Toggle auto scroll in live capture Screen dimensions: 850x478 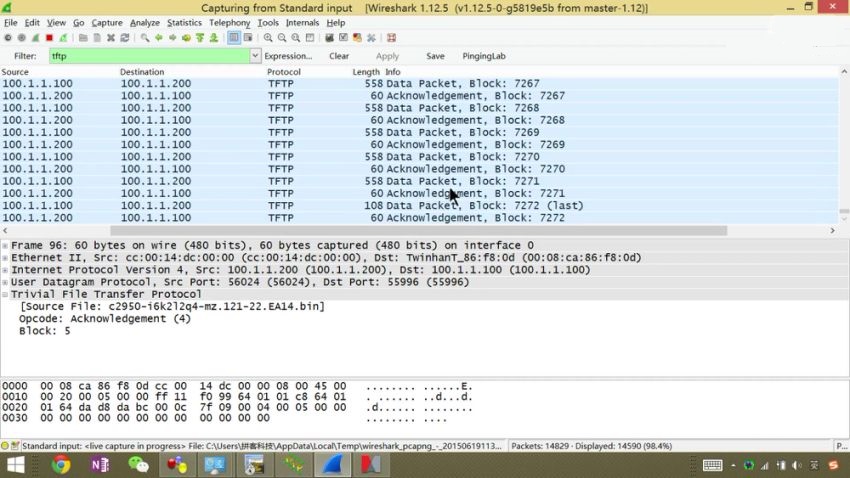[x=248, y=38]
